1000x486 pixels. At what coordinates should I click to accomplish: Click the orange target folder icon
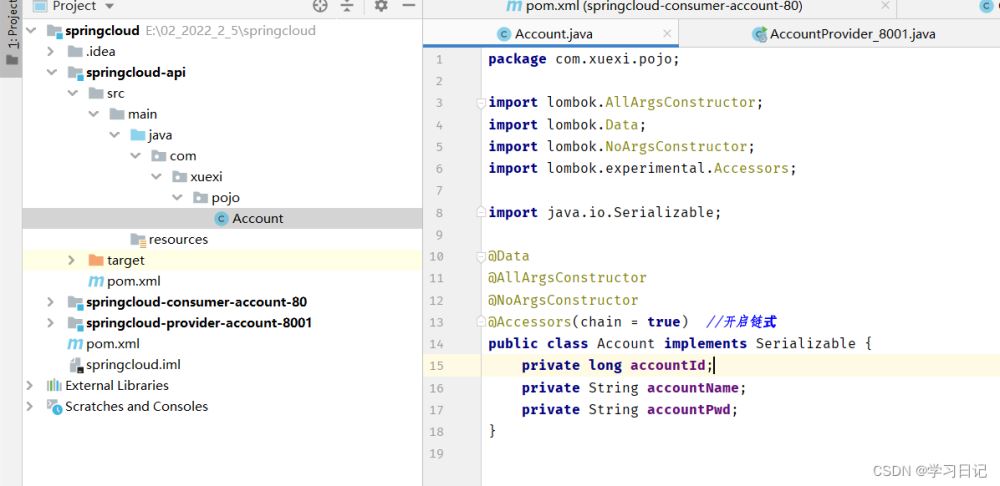click(x=96, y=261)
